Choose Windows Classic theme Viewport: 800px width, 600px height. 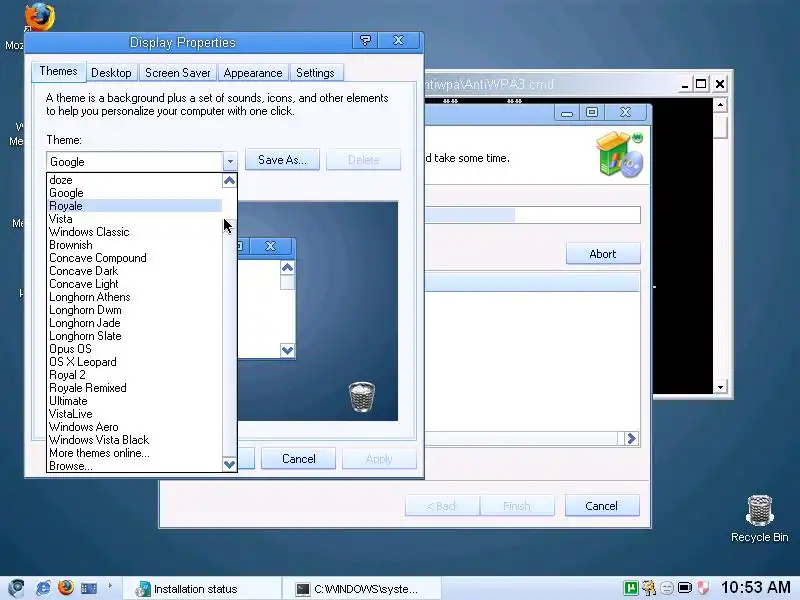[135, 232]
